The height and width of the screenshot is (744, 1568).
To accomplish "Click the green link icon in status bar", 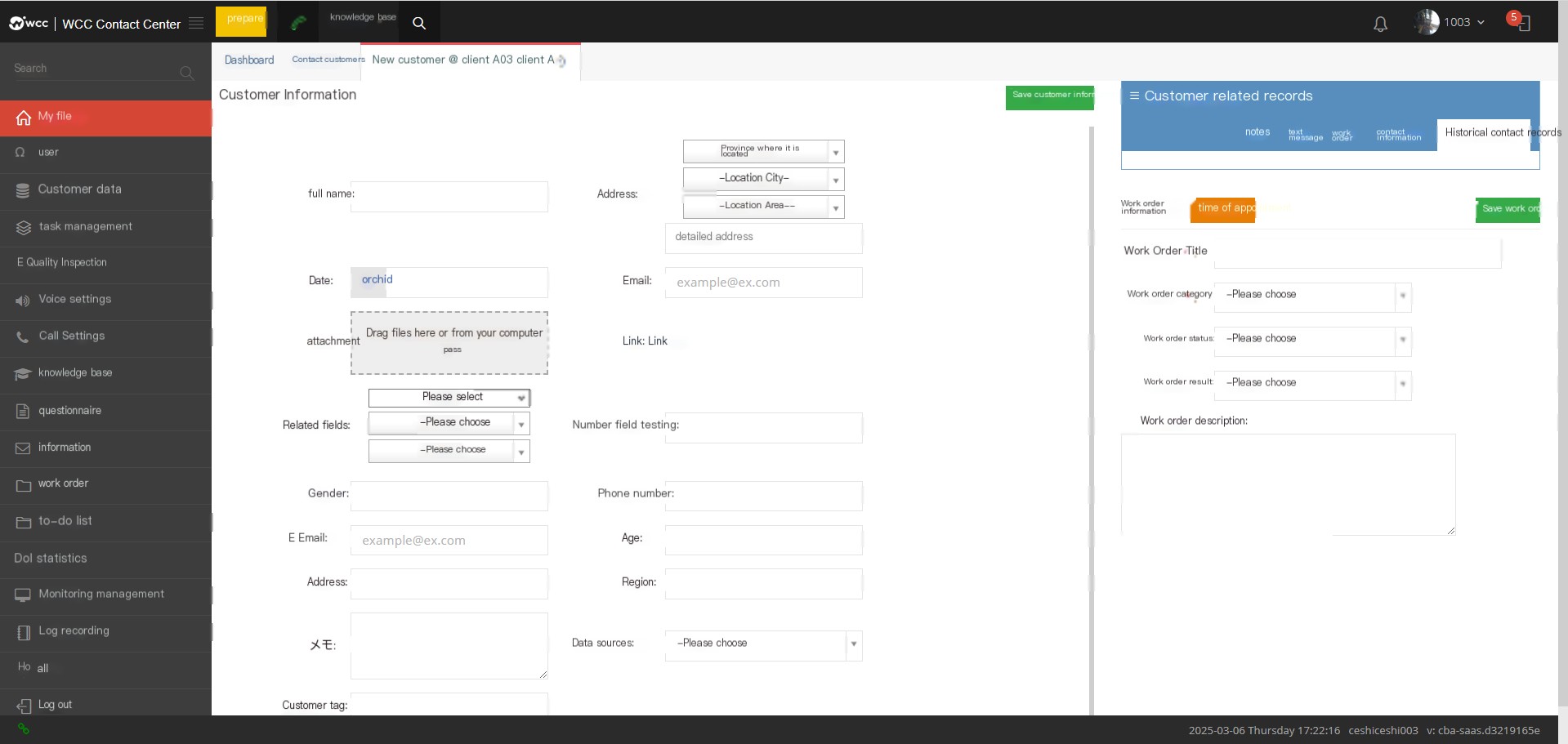I will (x=23, y=728).
